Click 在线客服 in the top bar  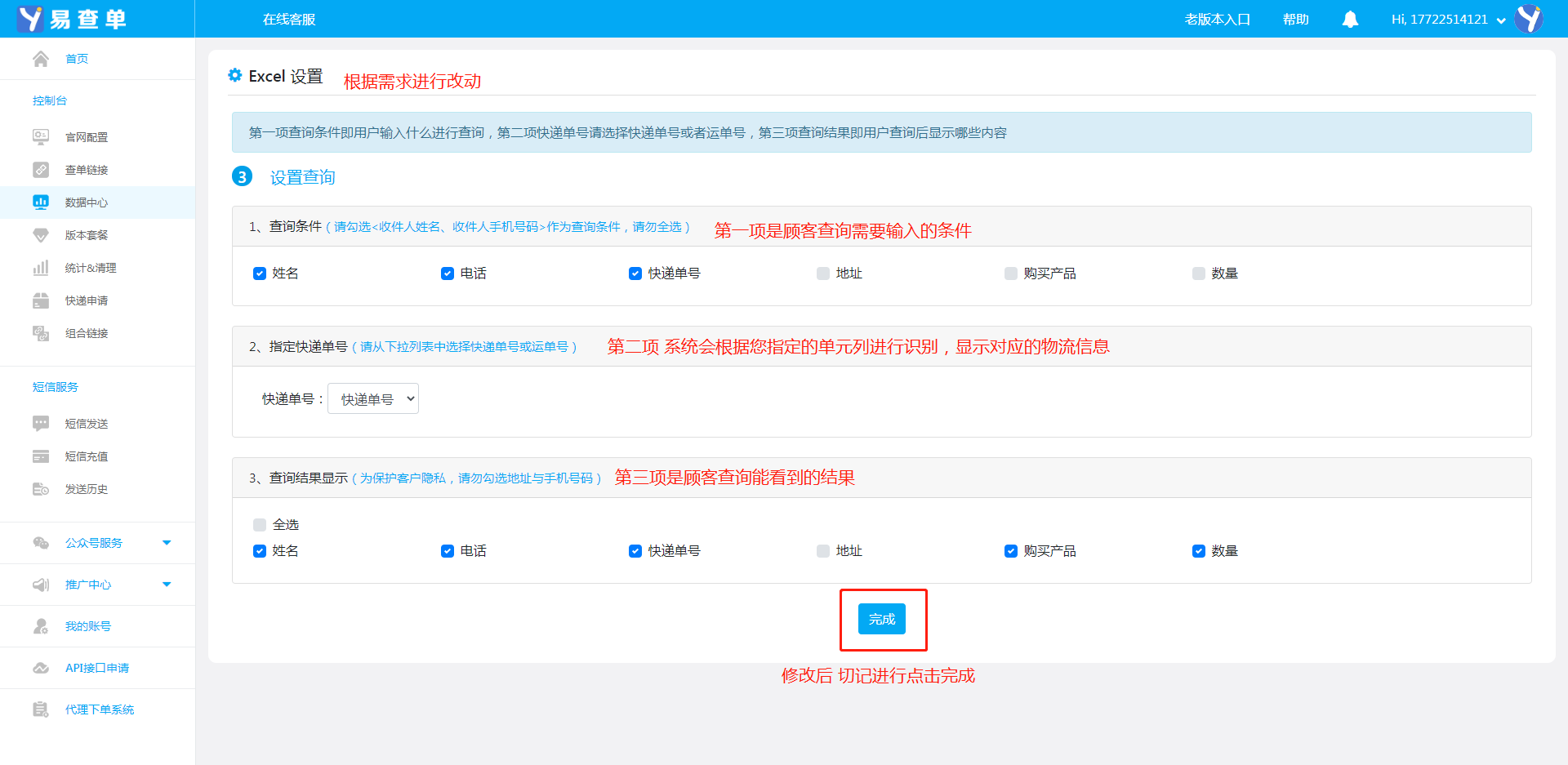(289, 19)
